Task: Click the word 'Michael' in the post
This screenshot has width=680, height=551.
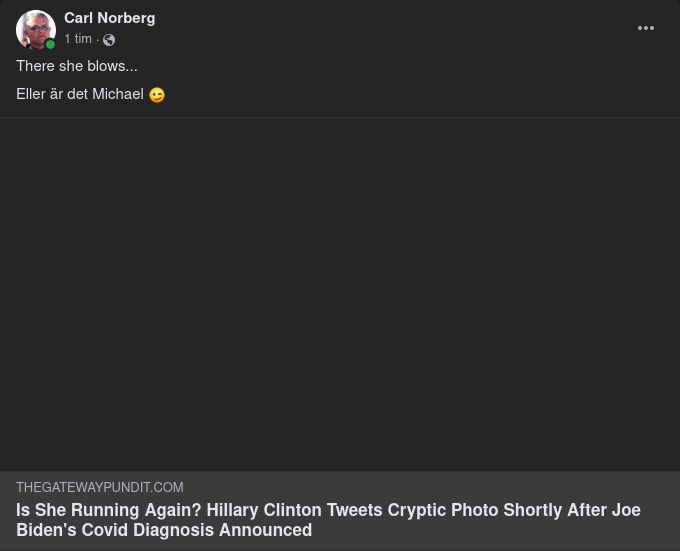Action: click(118, 94)
